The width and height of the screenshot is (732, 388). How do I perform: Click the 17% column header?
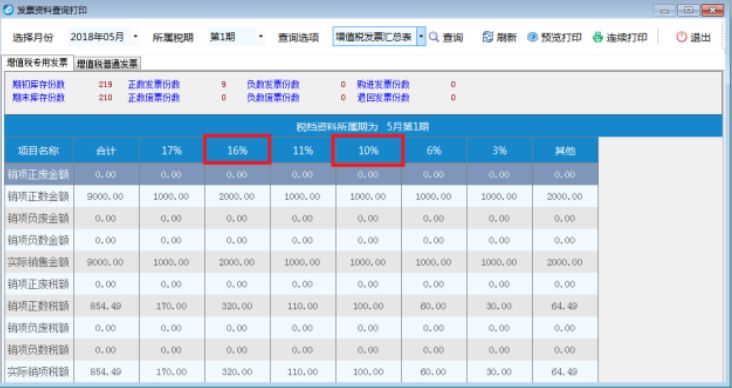(171, 150)
